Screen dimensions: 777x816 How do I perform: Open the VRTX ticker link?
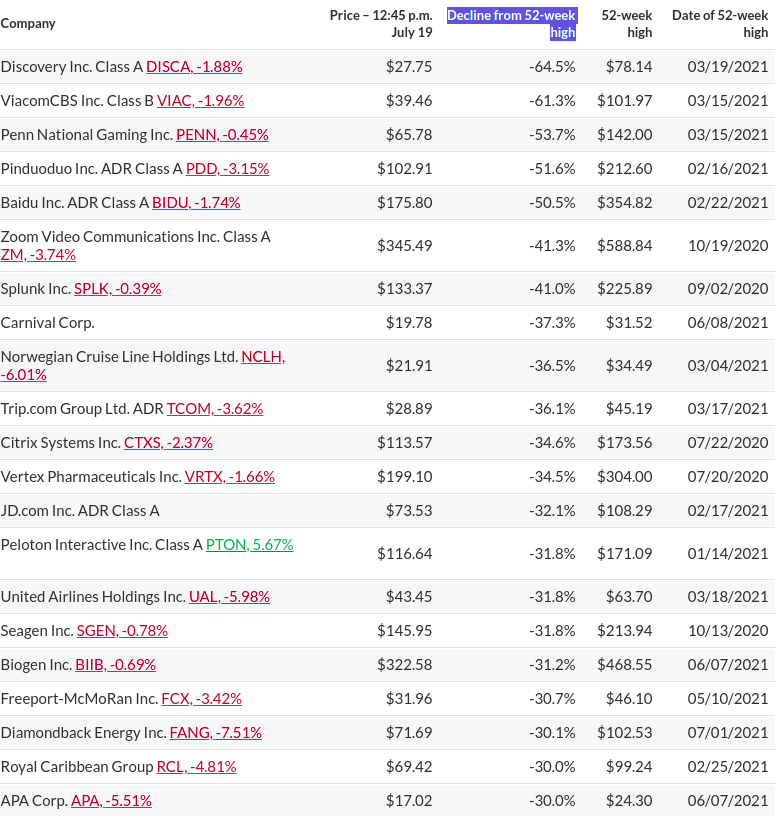pos(229,477)
